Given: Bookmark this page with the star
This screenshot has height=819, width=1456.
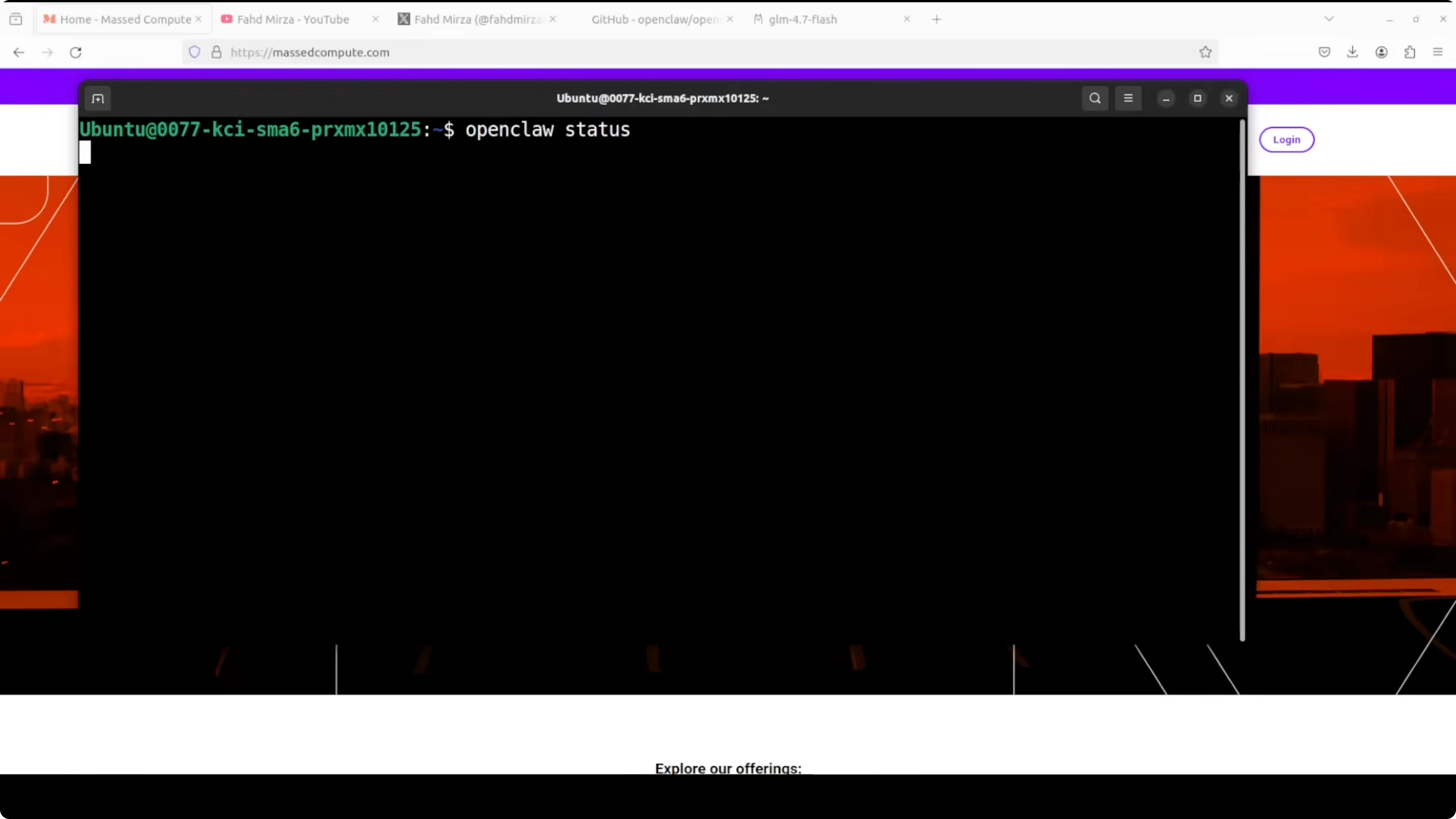Looking at the screenshot, I should tap(1205, 52).
